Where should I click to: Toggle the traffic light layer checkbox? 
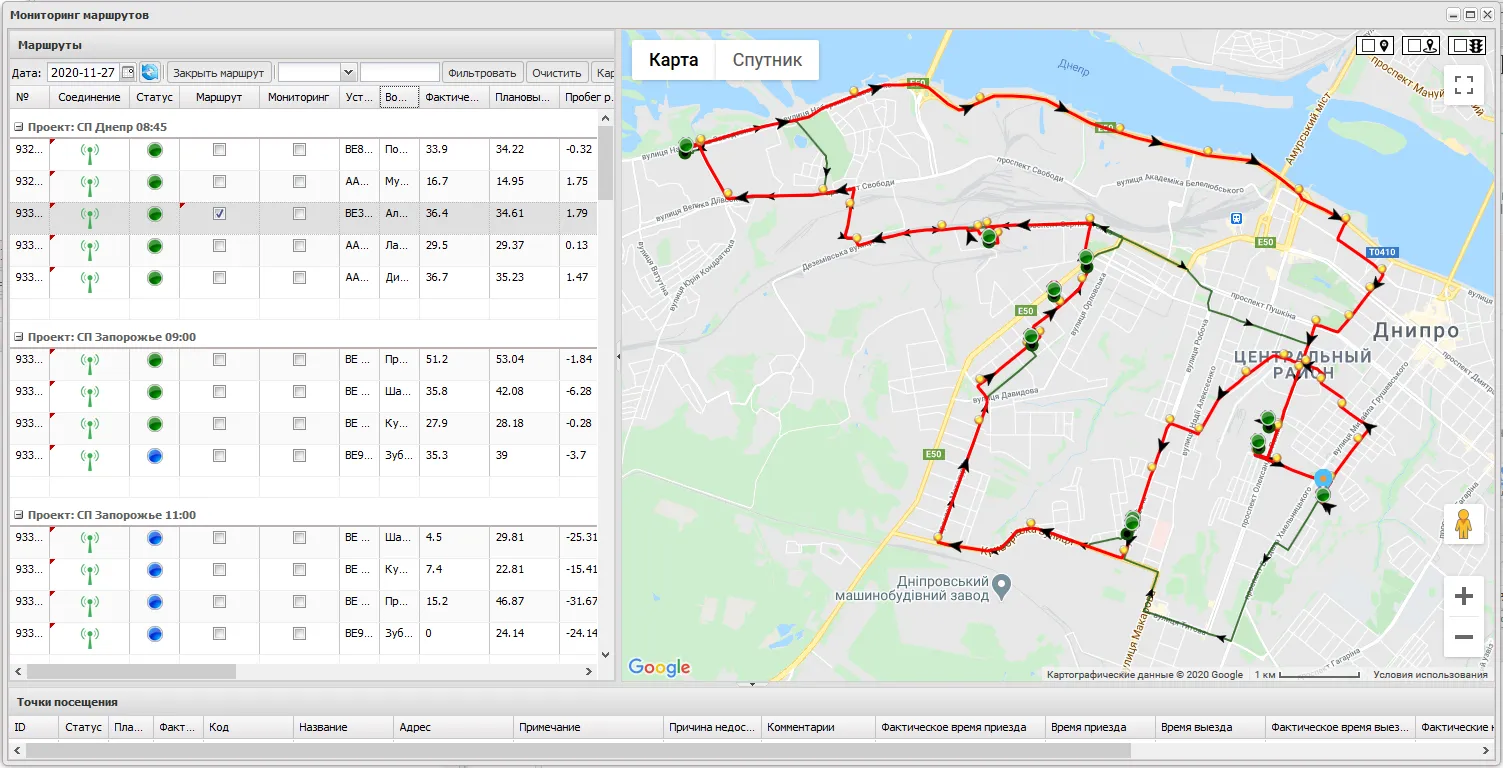[1458, 45]
